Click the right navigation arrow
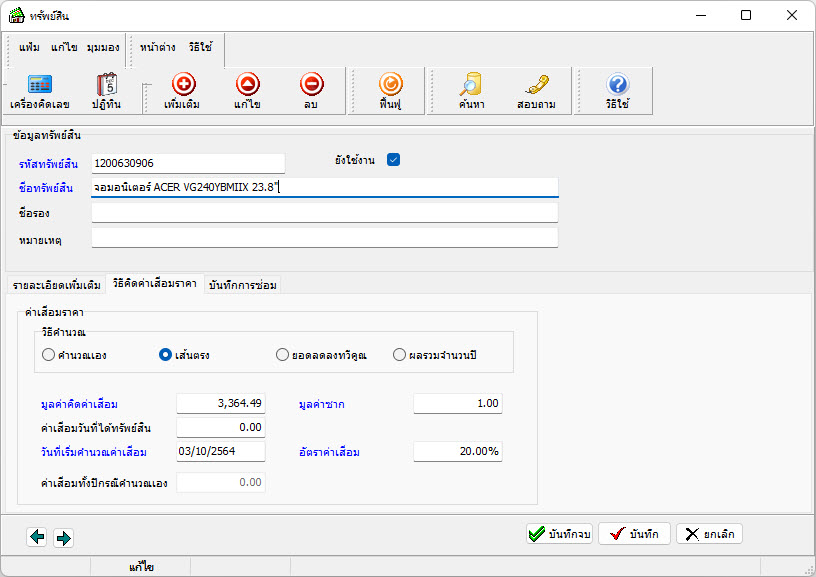The height and width of the screenshot is (577, 816). click(x=63, y=537)
